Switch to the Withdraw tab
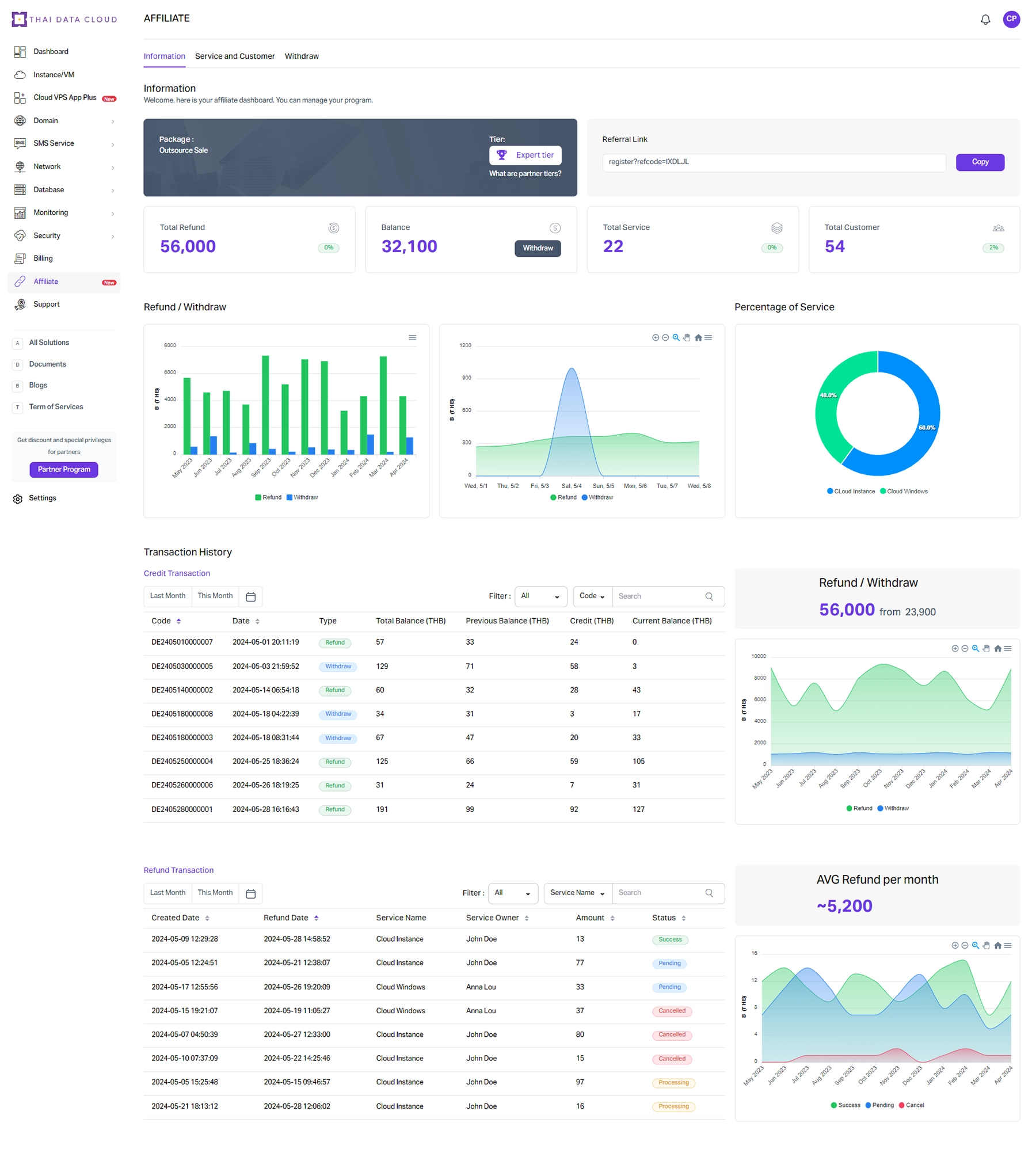This screenshot has width=1036, height=1153. click(302, 56)
